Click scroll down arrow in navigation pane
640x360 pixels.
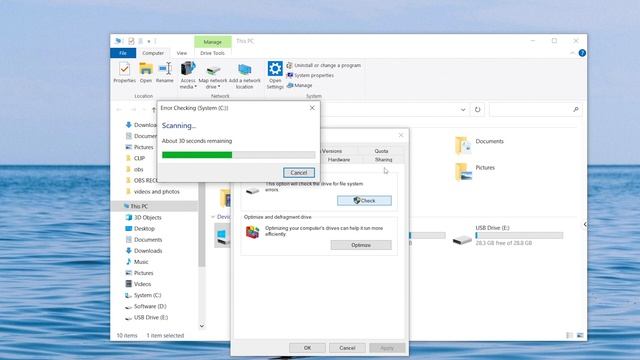point(202,326)
